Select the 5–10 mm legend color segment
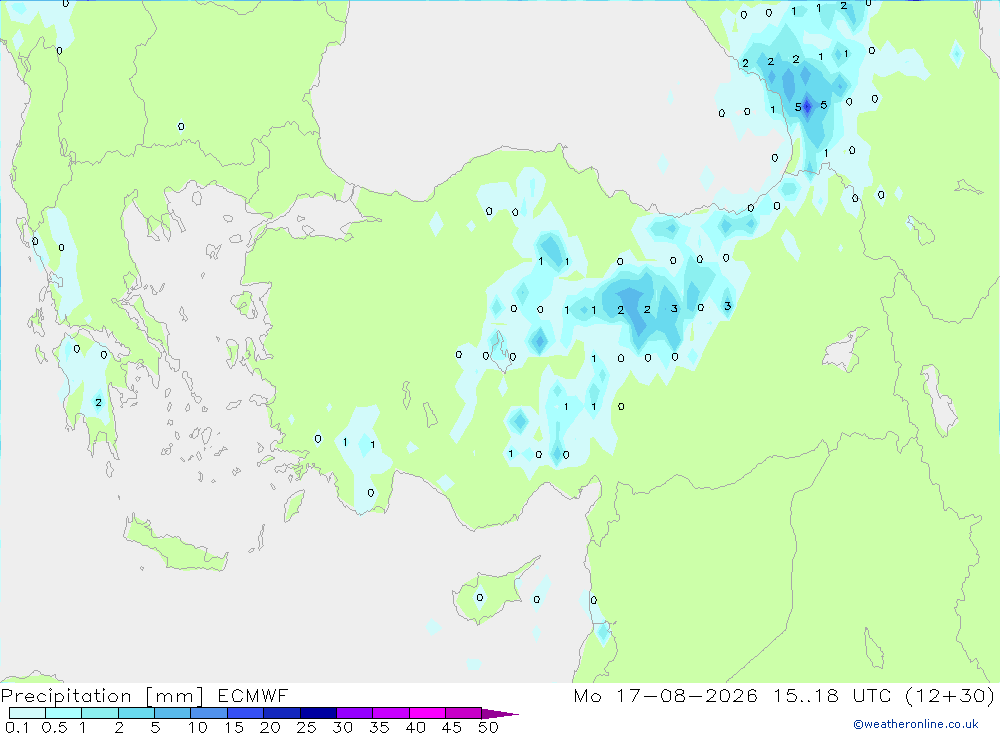 tap(172, 713)
